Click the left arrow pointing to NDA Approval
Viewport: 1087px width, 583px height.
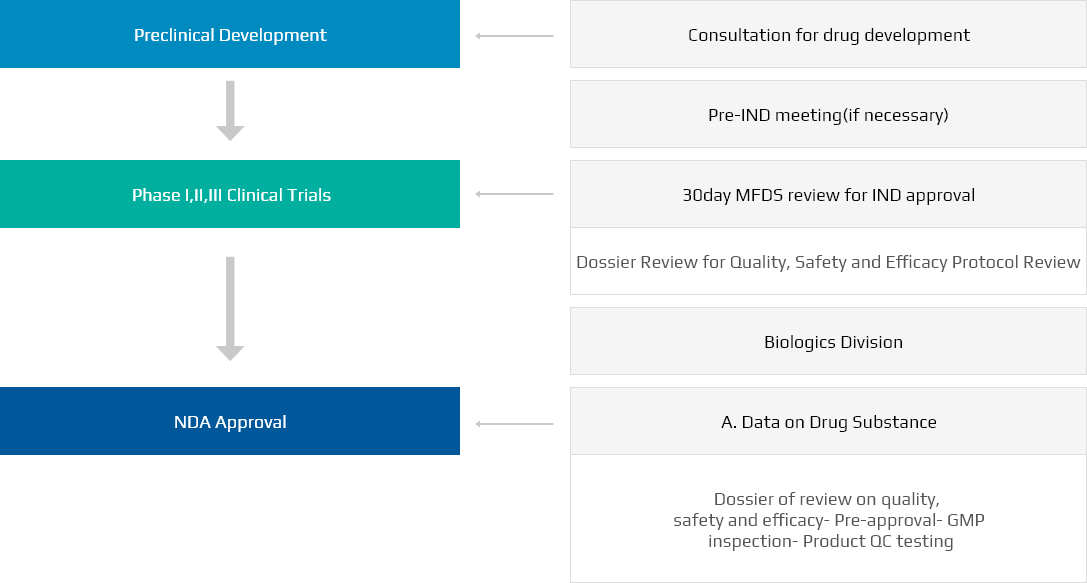click(x=514, y=424)
